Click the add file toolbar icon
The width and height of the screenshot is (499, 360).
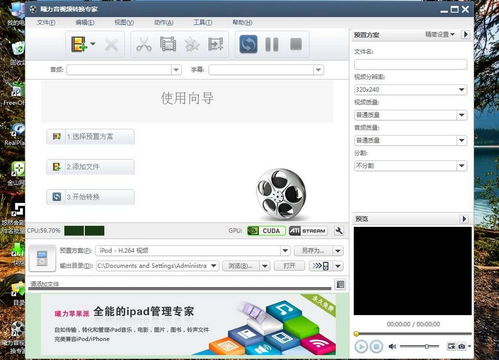coord(79,44)
